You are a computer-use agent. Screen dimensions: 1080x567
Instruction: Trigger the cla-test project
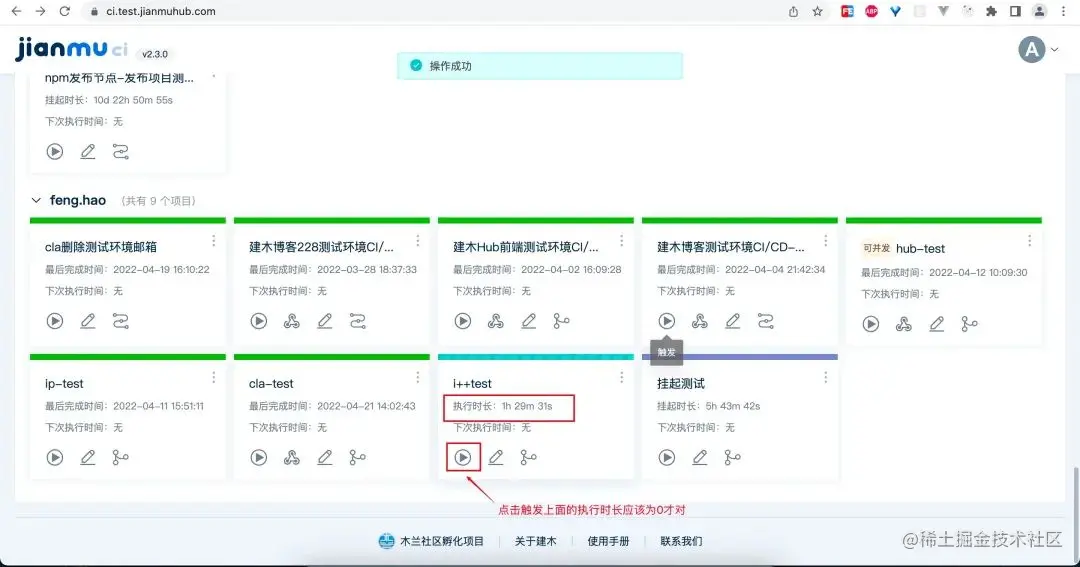point(258,457)
